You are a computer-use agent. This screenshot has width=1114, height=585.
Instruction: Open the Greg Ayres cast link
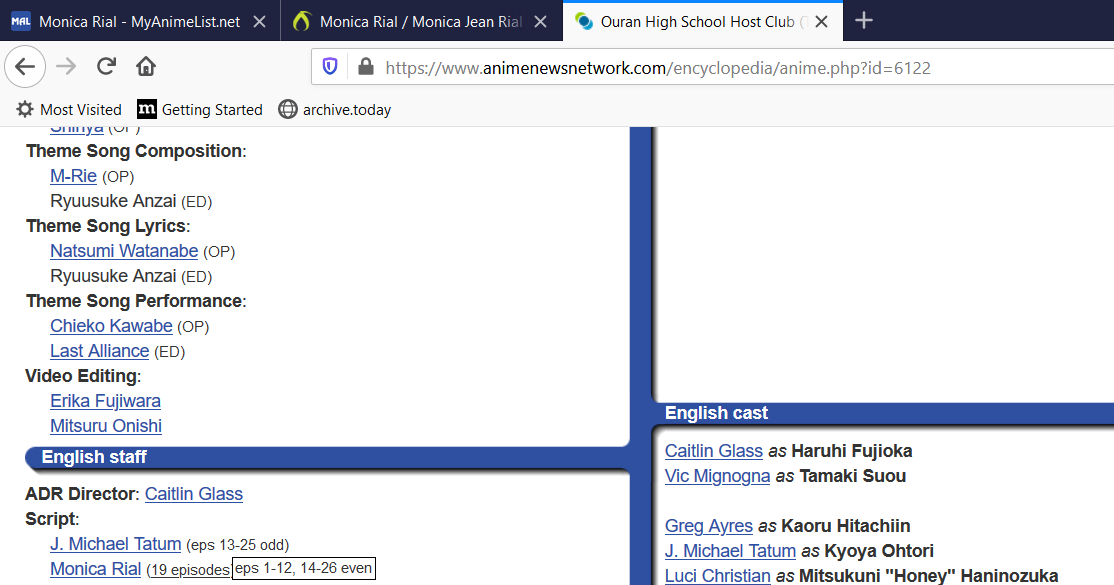[709, 525]
